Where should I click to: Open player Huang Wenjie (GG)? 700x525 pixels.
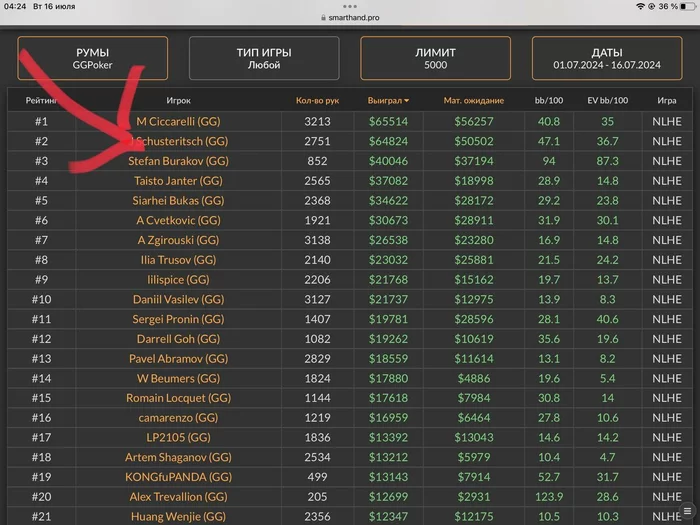tap(179, 517)
